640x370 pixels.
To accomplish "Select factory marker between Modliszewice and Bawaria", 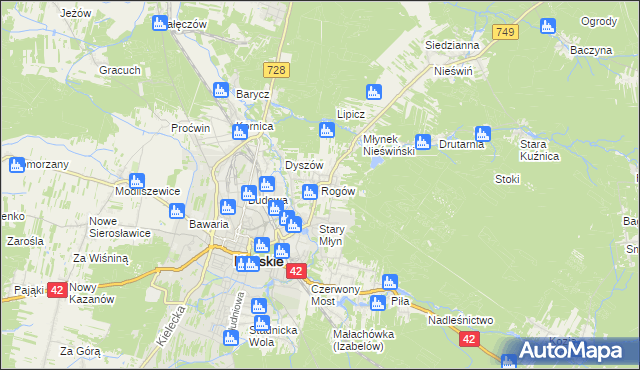I will pos(177,211).
